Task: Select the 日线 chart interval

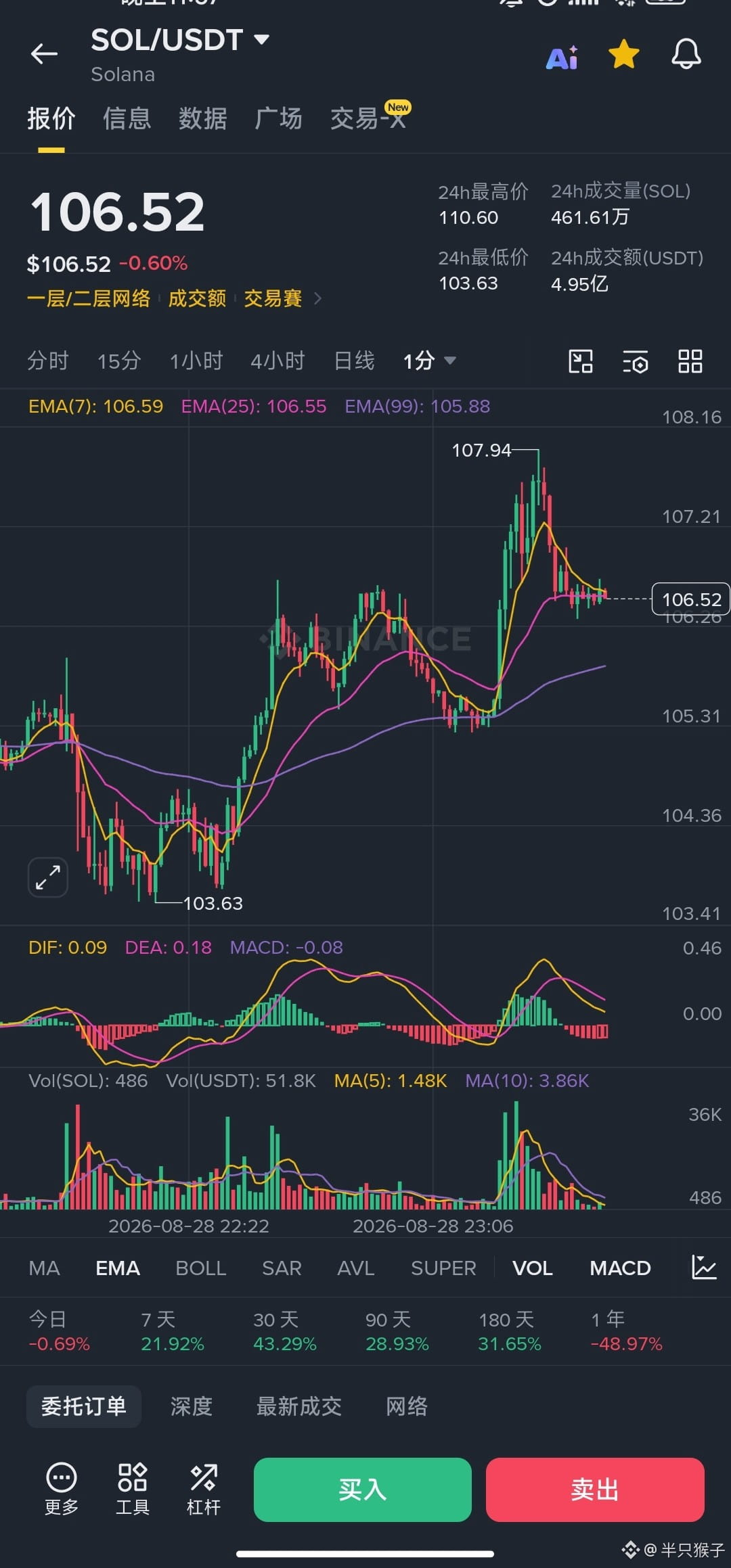Action: [354, 361]
